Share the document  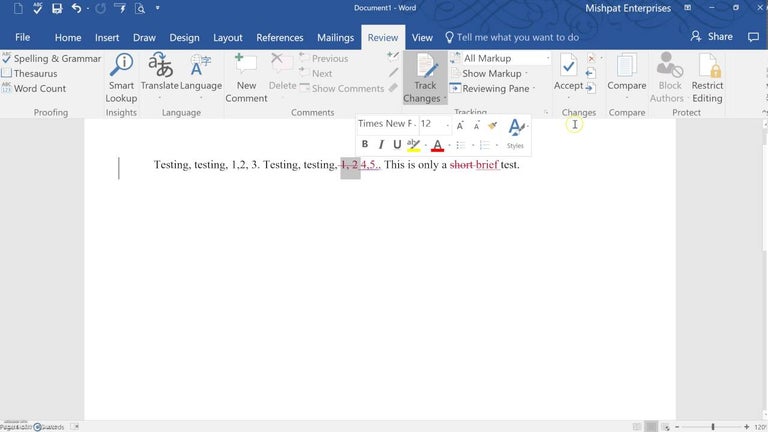pyautogui.click(x=712, y=37)
